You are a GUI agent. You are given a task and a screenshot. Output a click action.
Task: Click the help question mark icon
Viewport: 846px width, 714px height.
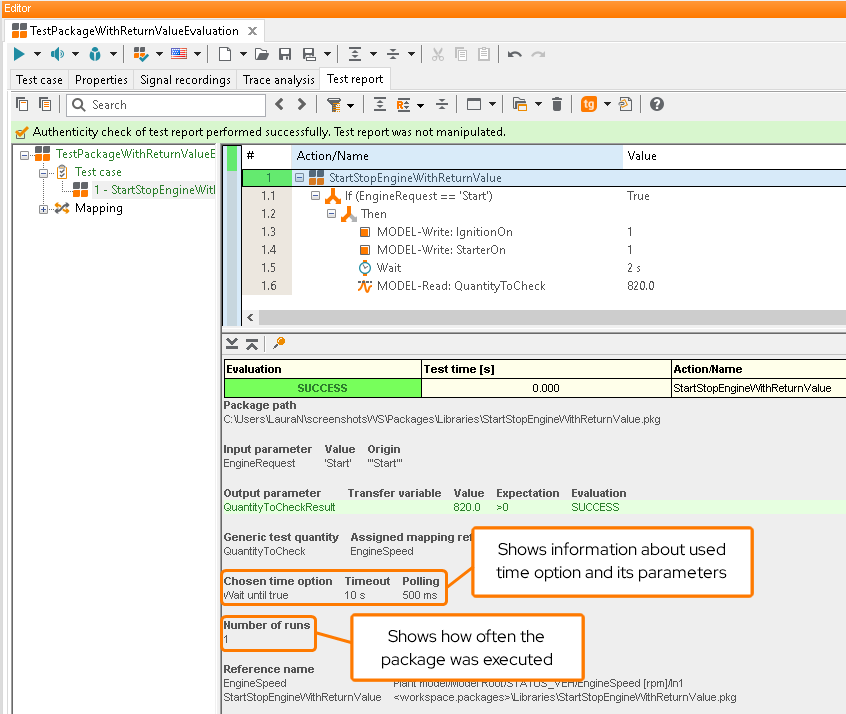(x=657, y=104)
